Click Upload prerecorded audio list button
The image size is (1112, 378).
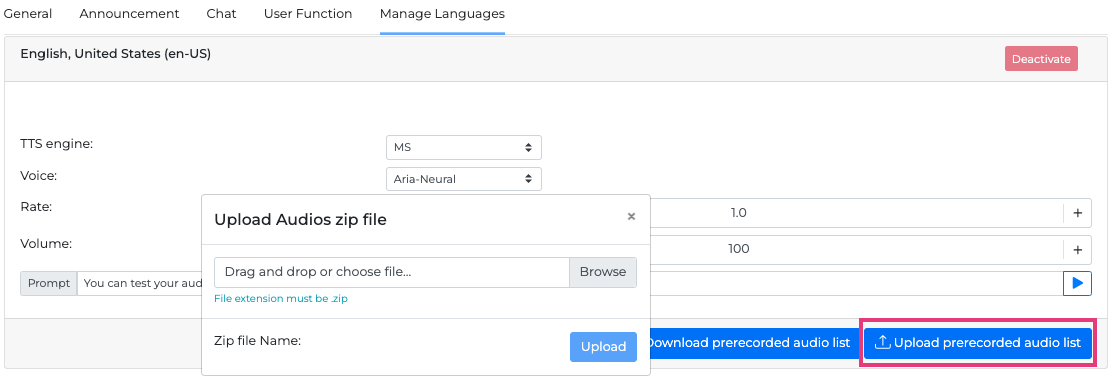coord(977,343)
